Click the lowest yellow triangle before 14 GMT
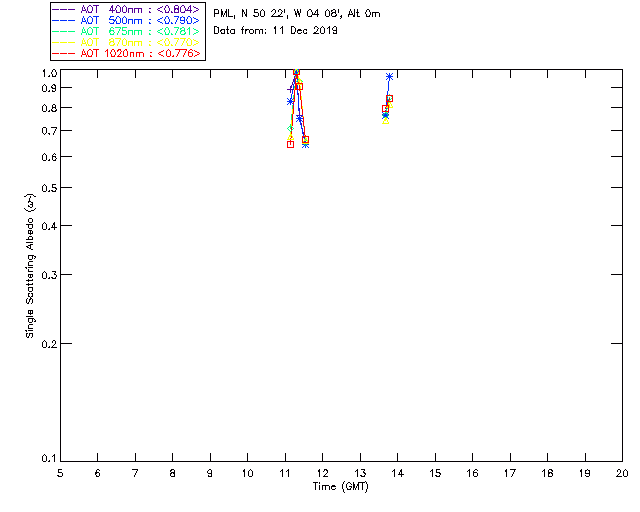The image size is (640, 512). [385, 121]
